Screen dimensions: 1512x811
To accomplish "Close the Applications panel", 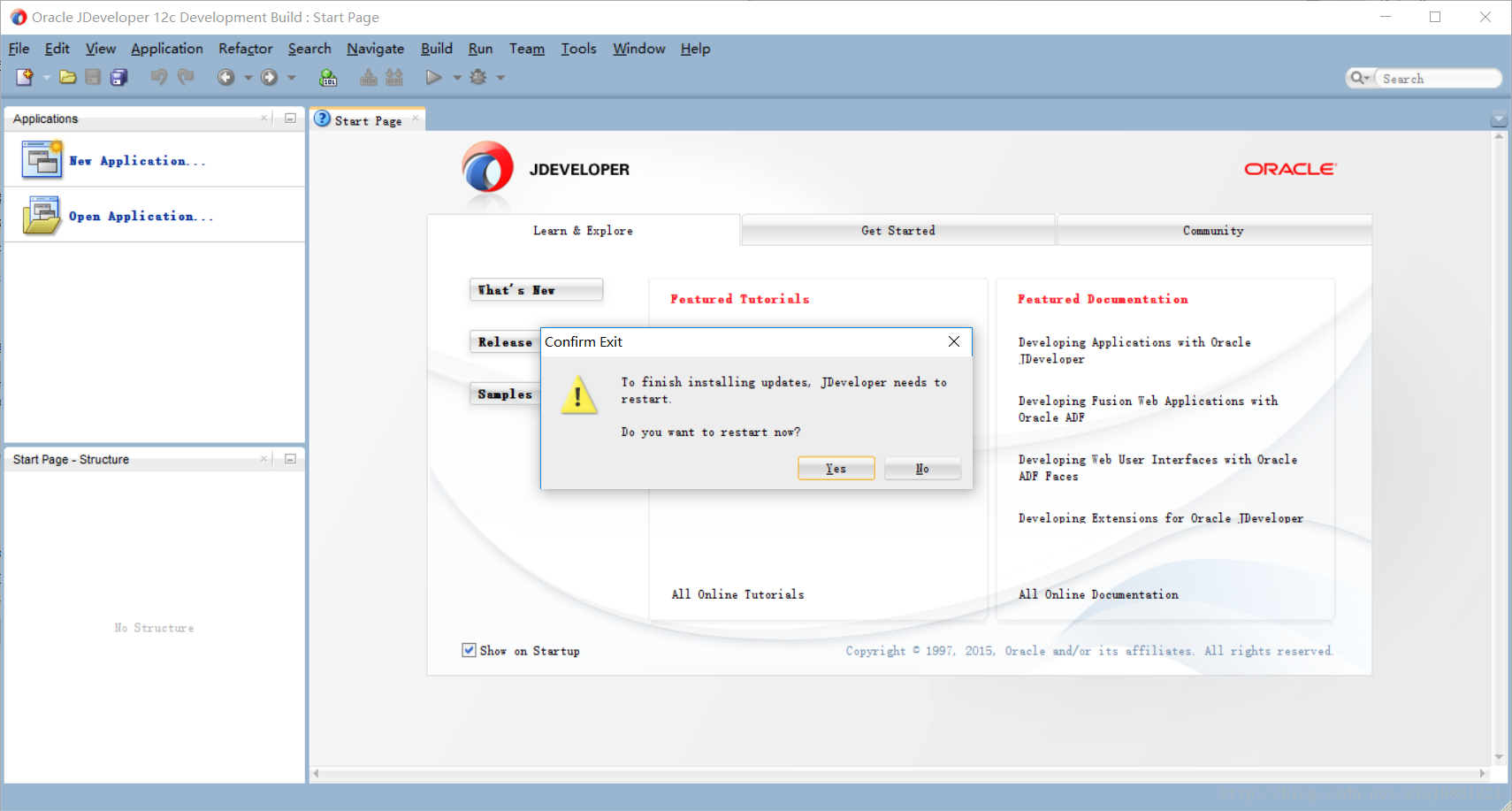I will [263, 119].
